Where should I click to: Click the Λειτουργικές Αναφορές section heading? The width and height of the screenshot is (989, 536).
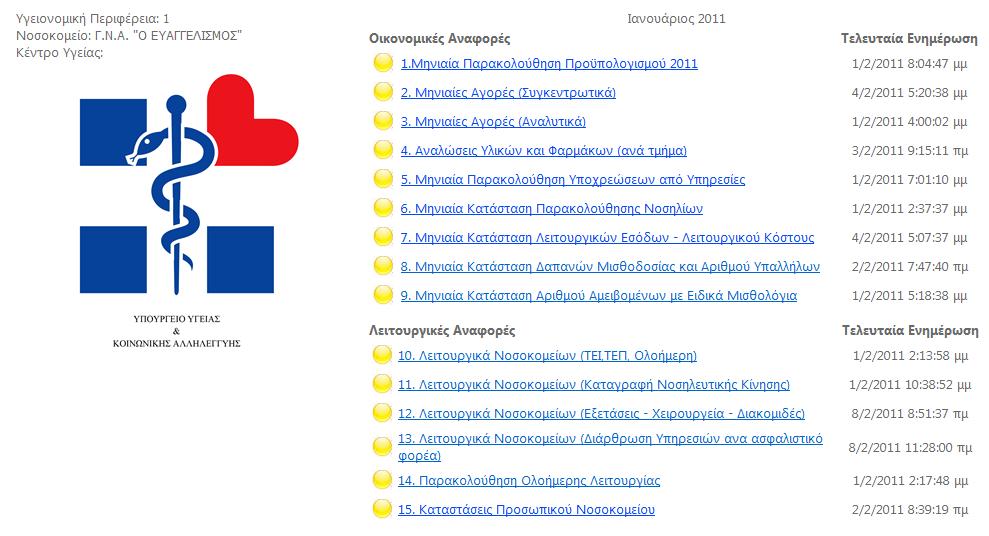[x=442, y=330]
